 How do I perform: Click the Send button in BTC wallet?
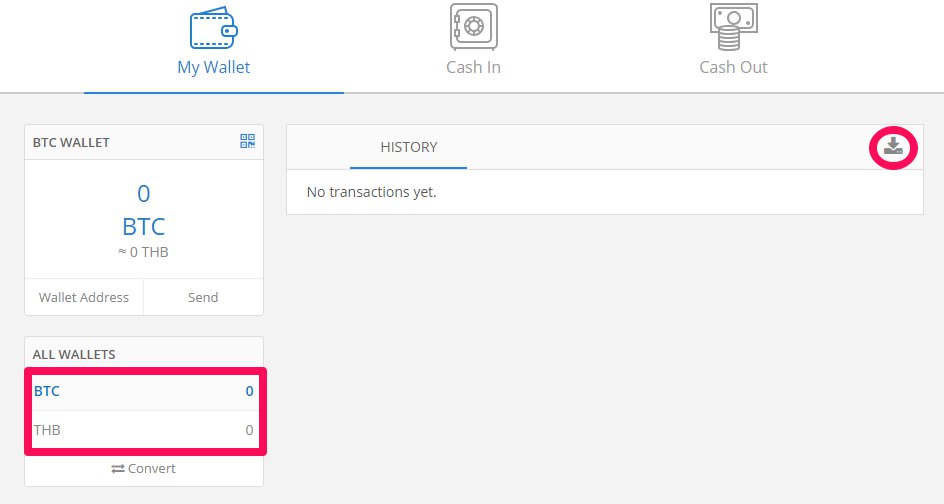coord(203,297)
